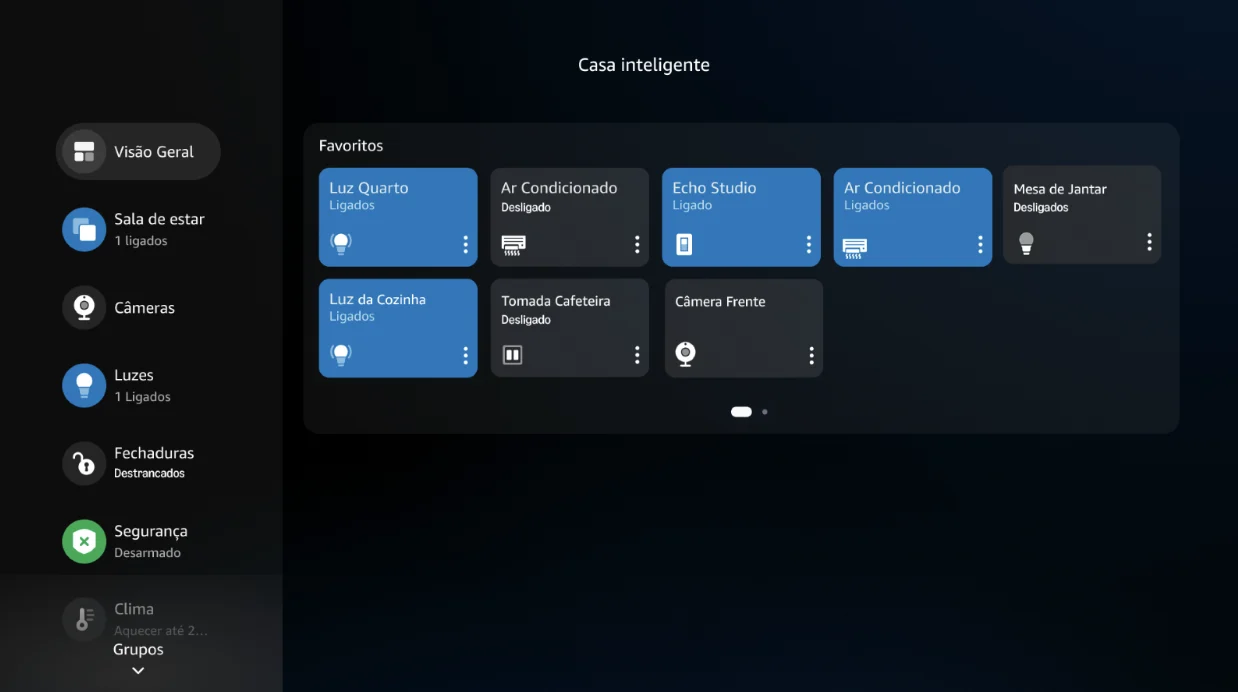Screen dimensions: 1238x692
Task: Open Tomada Cafeteira card title
Action: pyautogui.click(x=555, y=300)
